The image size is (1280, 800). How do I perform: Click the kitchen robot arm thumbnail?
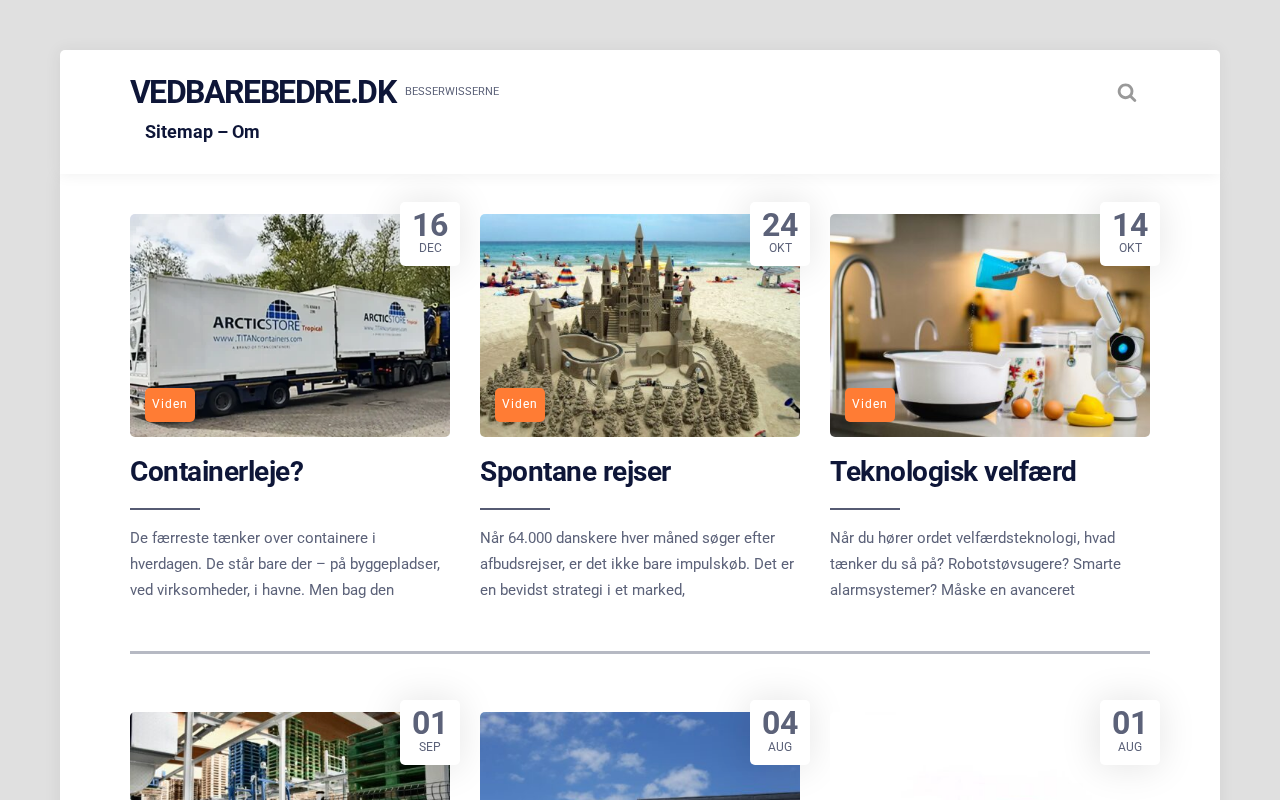(990, 325)
